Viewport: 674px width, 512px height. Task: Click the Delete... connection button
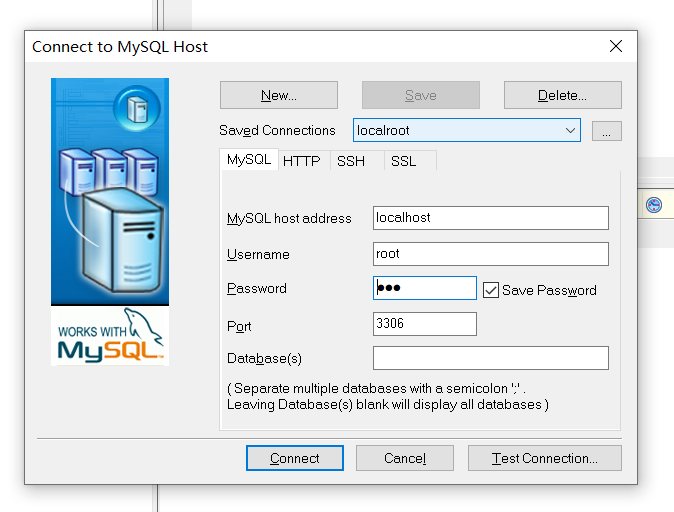point(562,95)
